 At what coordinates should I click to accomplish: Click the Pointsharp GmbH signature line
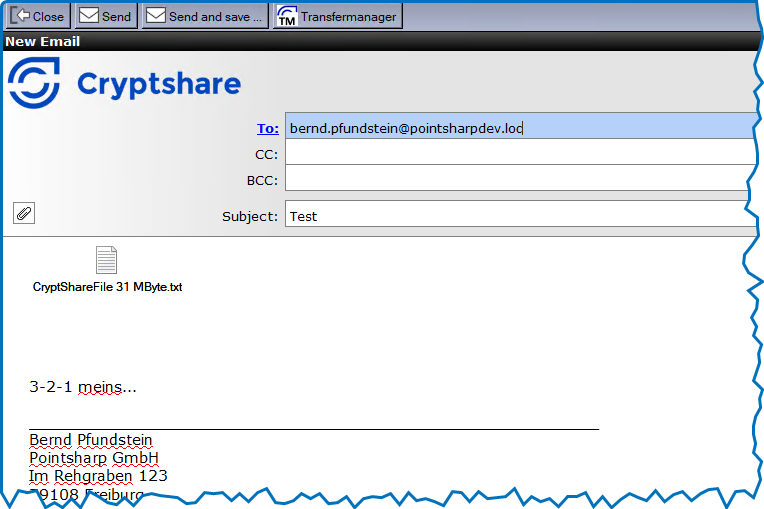(94, 458)
